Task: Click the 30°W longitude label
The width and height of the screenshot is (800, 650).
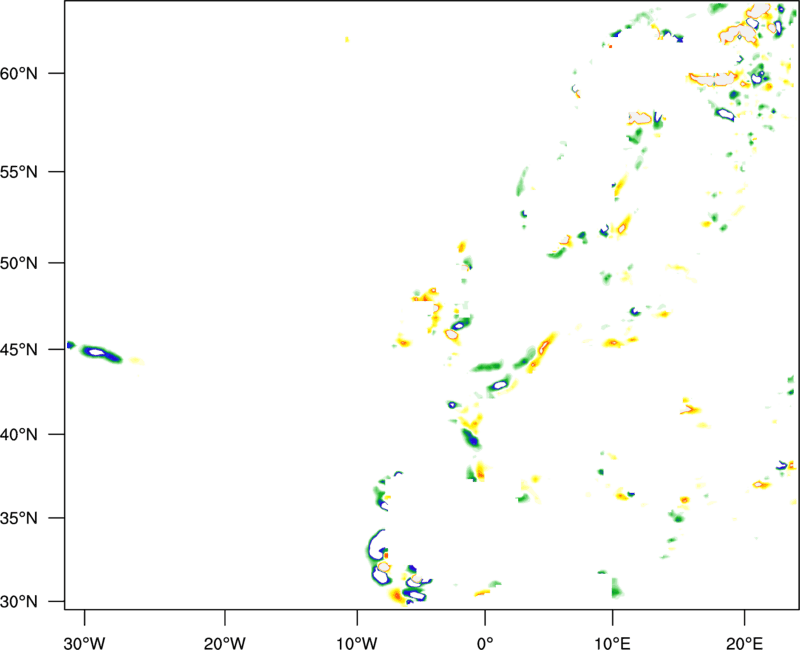Action: [x=85, y=643]
